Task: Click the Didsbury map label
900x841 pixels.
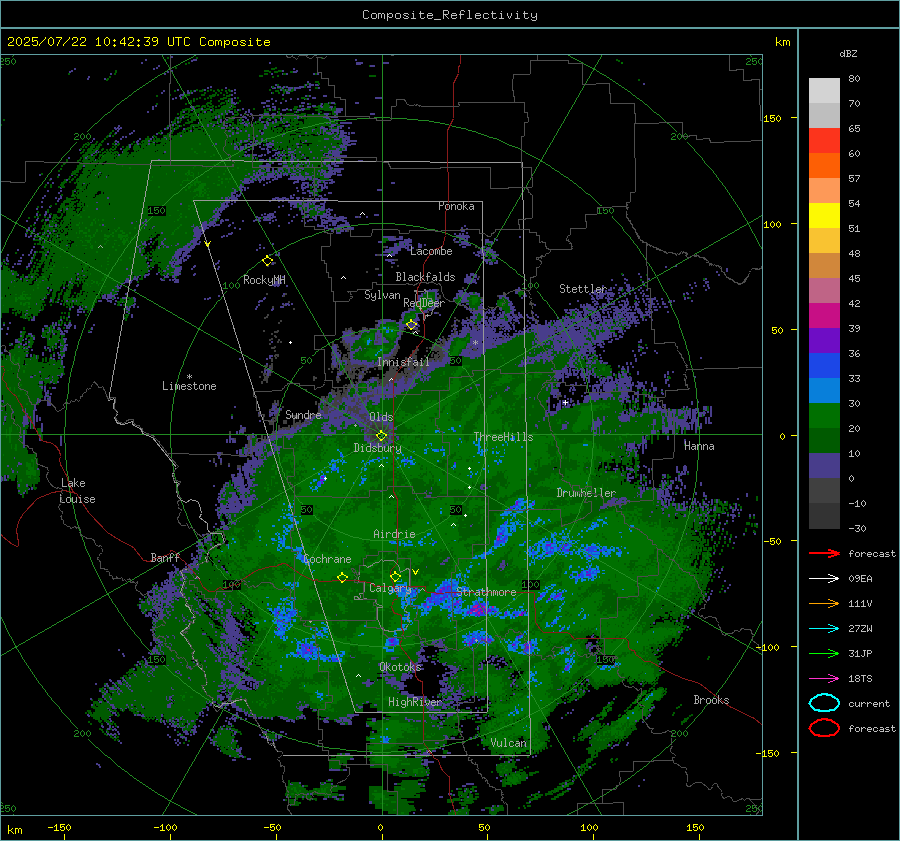Action: point(378,448)
